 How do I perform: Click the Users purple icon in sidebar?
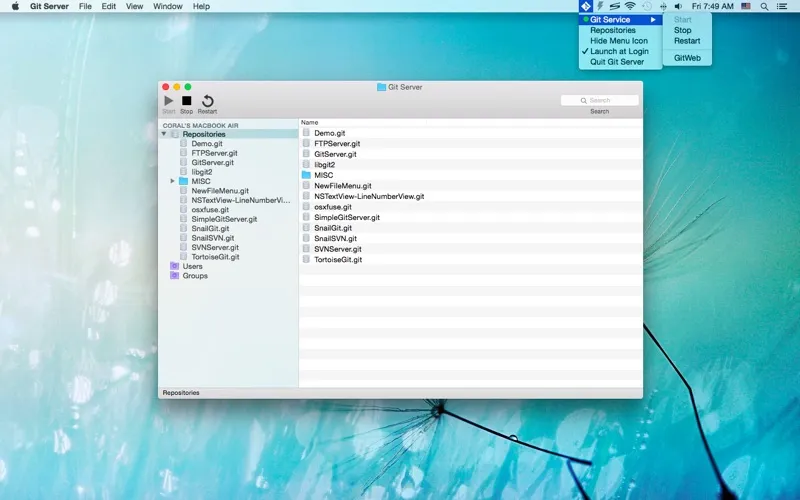[x=174, y=266]
